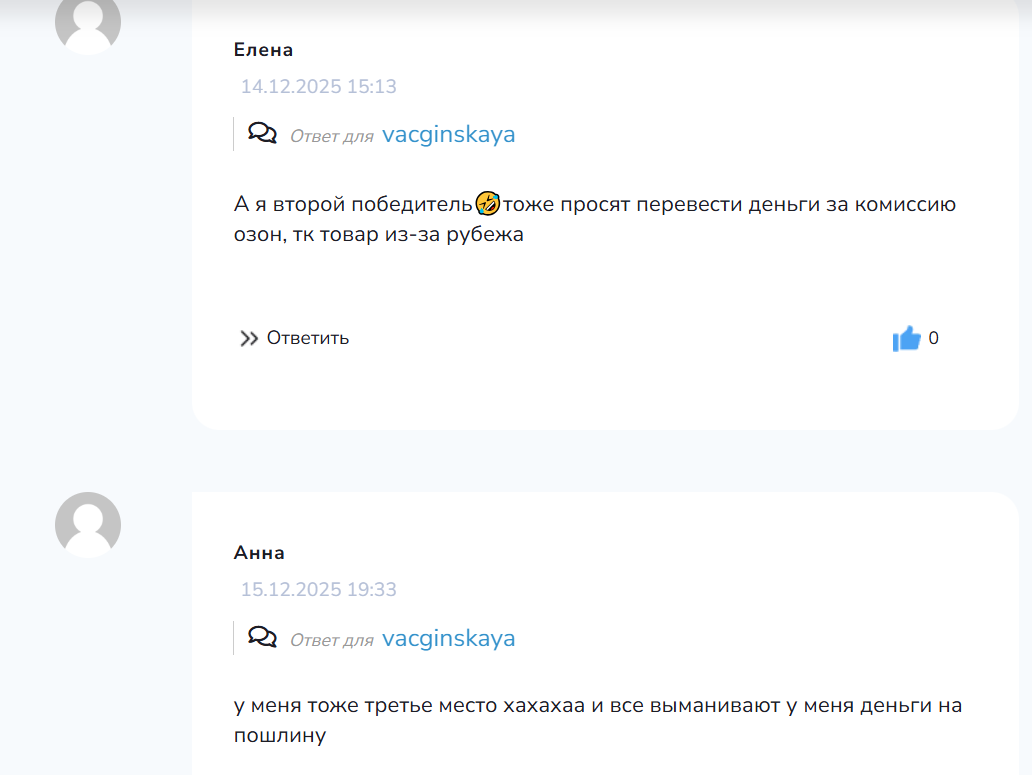
Task: Click "Ответ для" label in Анна's comment
Action: point(331,640)
